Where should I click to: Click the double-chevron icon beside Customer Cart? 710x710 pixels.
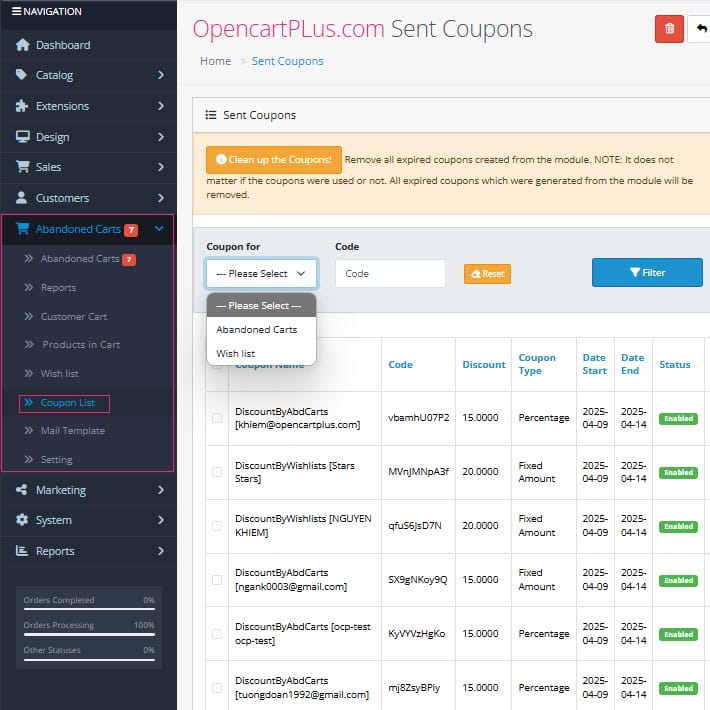point(29,317)
